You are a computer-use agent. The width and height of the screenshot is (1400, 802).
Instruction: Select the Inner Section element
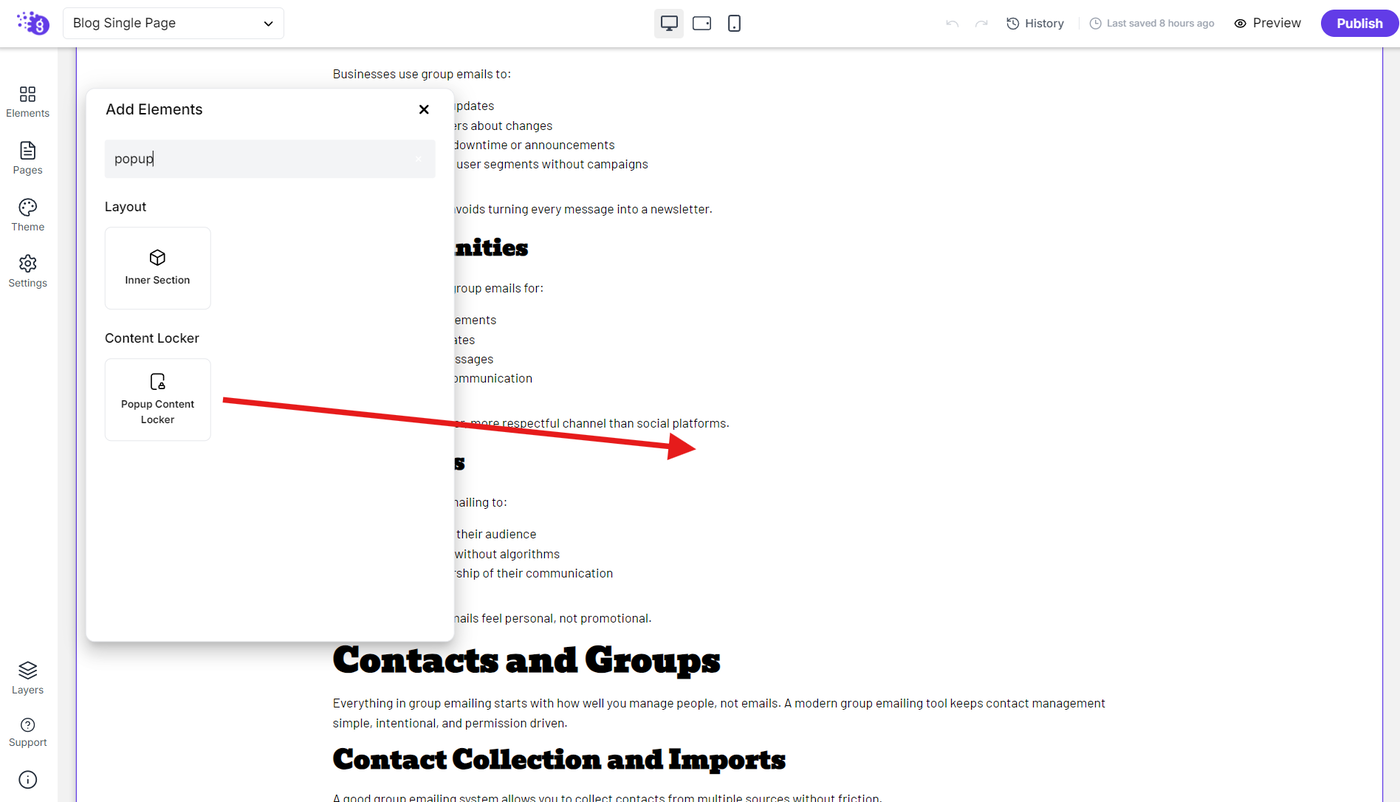pyautogui.click(x=157, y=268)
